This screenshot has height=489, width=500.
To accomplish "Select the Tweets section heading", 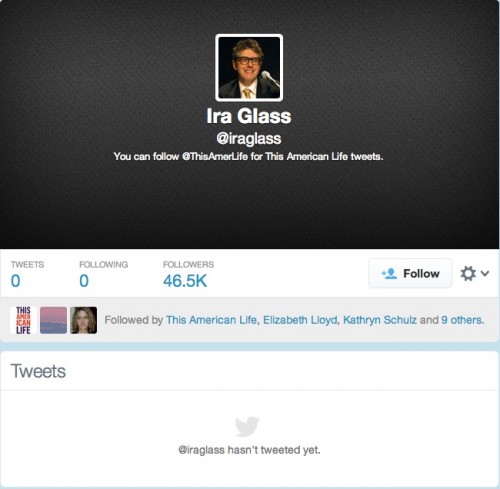I will (x=38, y=371).
